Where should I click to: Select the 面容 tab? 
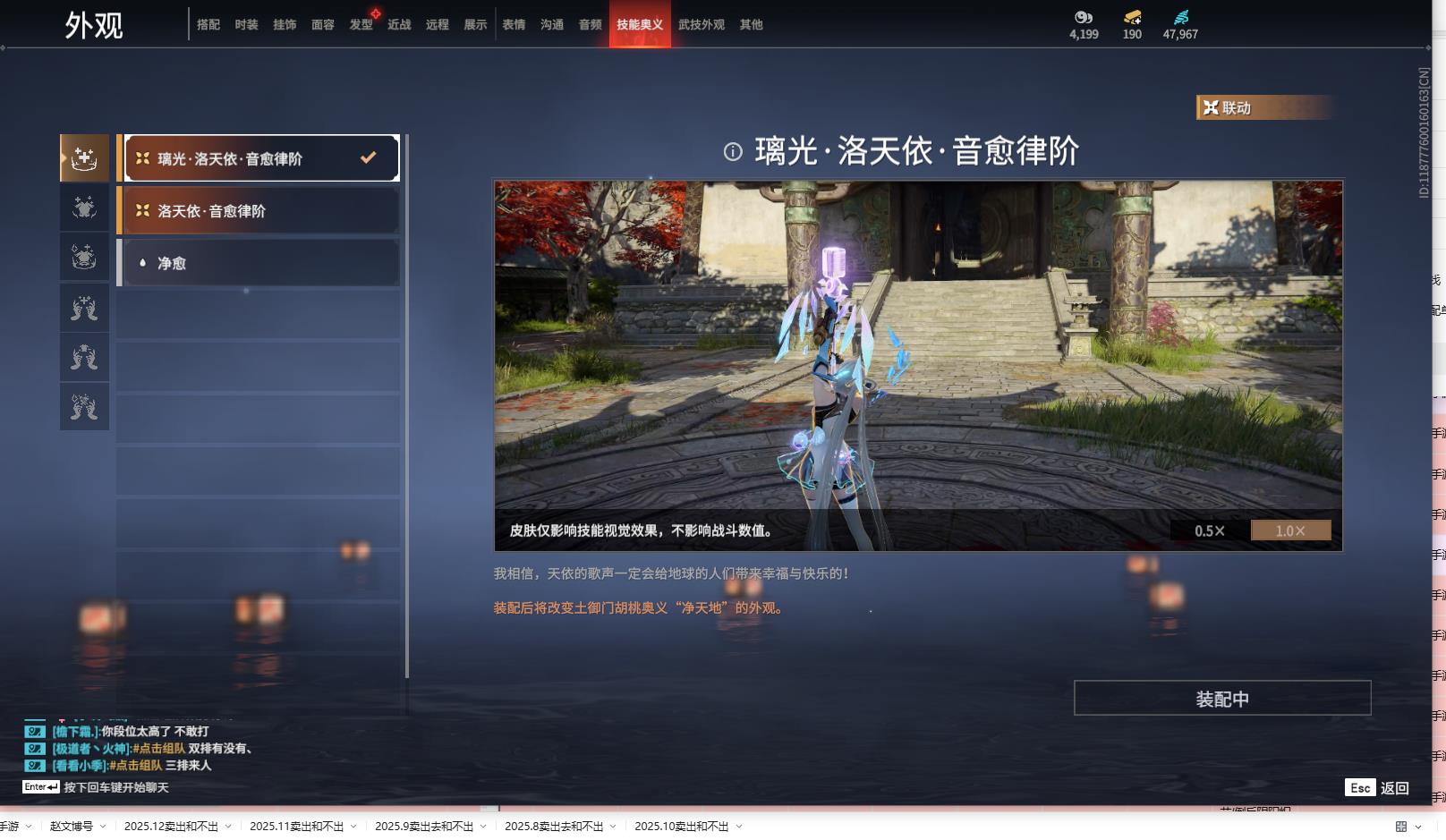pos(323,25)
